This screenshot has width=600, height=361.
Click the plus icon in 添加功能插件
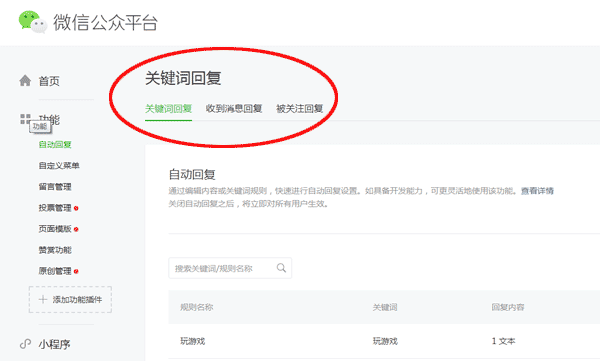pos(43,299)
